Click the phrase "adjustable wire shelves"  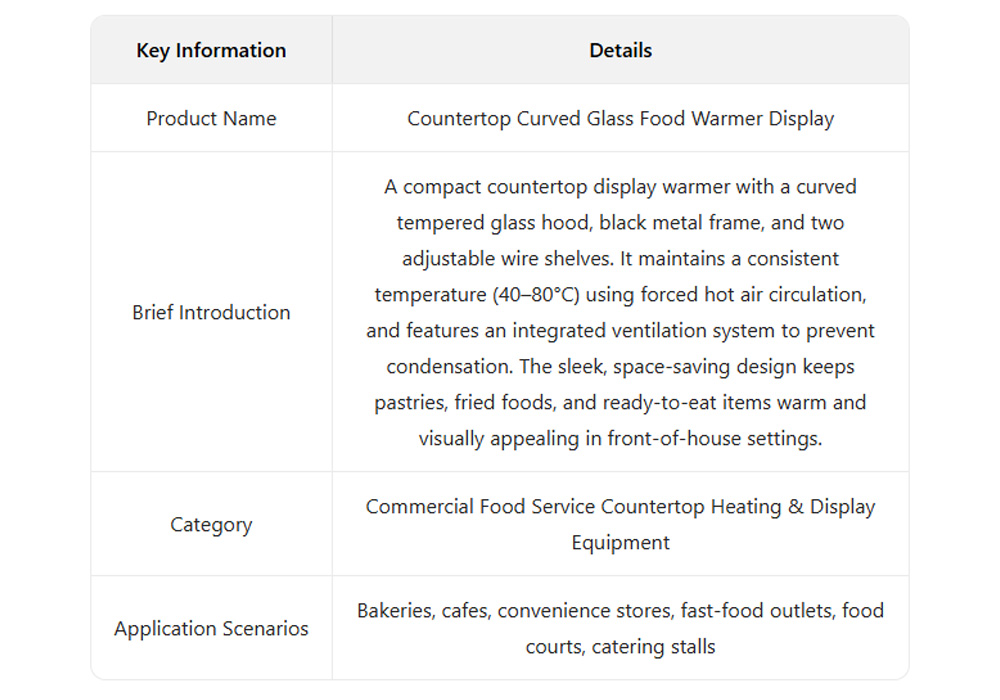click(x=504, y=258)
